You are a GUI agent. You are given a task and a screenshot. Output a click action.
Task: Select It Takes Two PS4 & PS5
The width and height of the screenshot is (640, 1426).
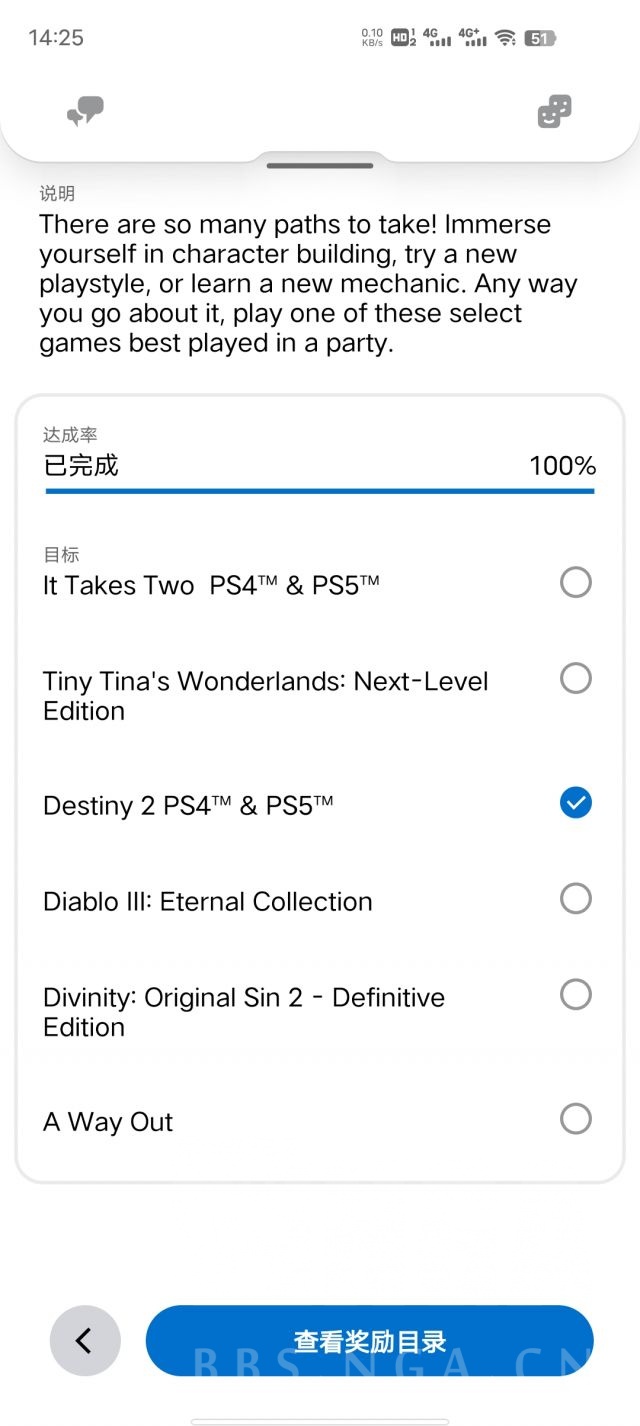tap(575, 582)
